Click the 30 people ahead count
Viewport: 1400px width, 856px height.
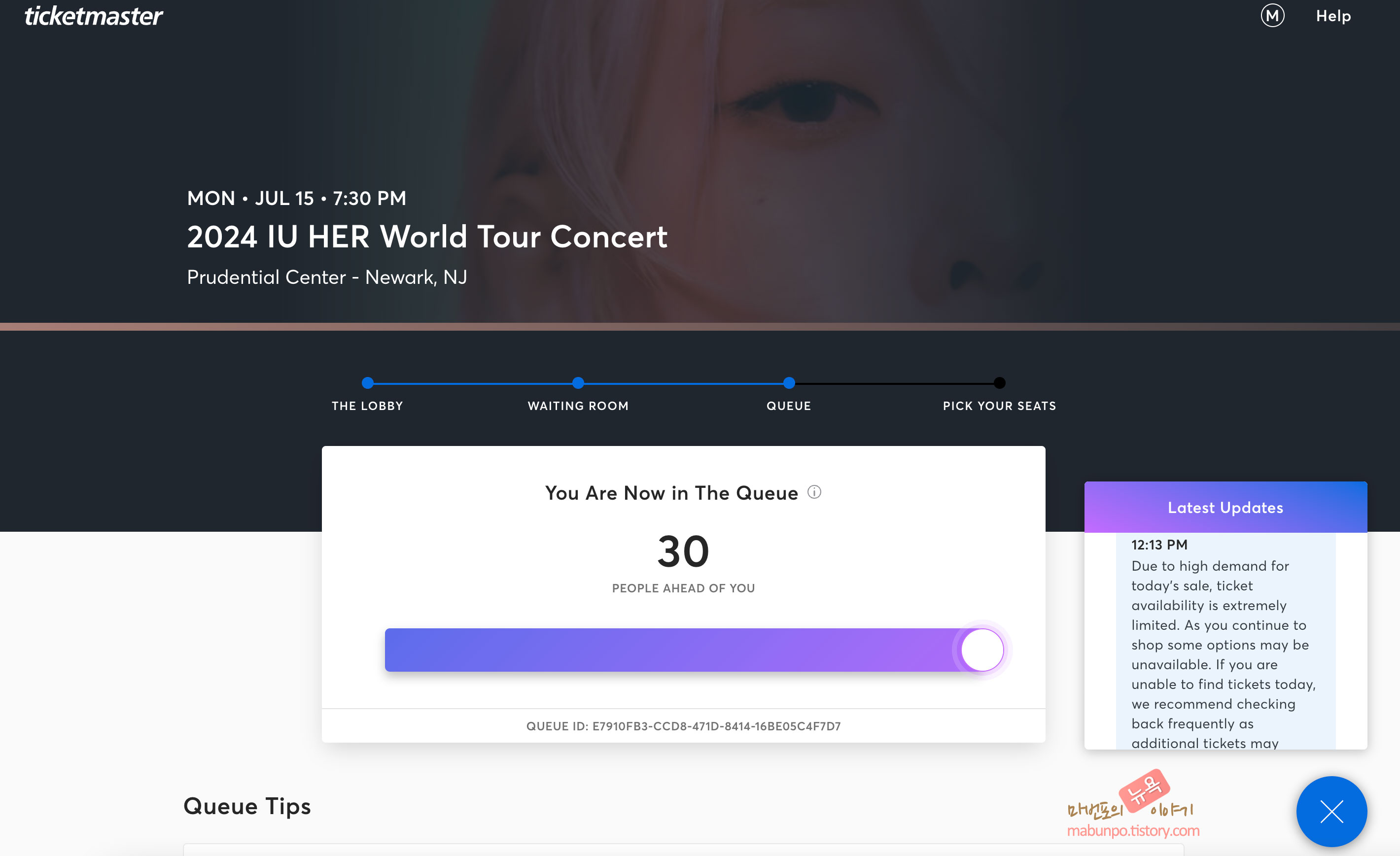[683, 551]
